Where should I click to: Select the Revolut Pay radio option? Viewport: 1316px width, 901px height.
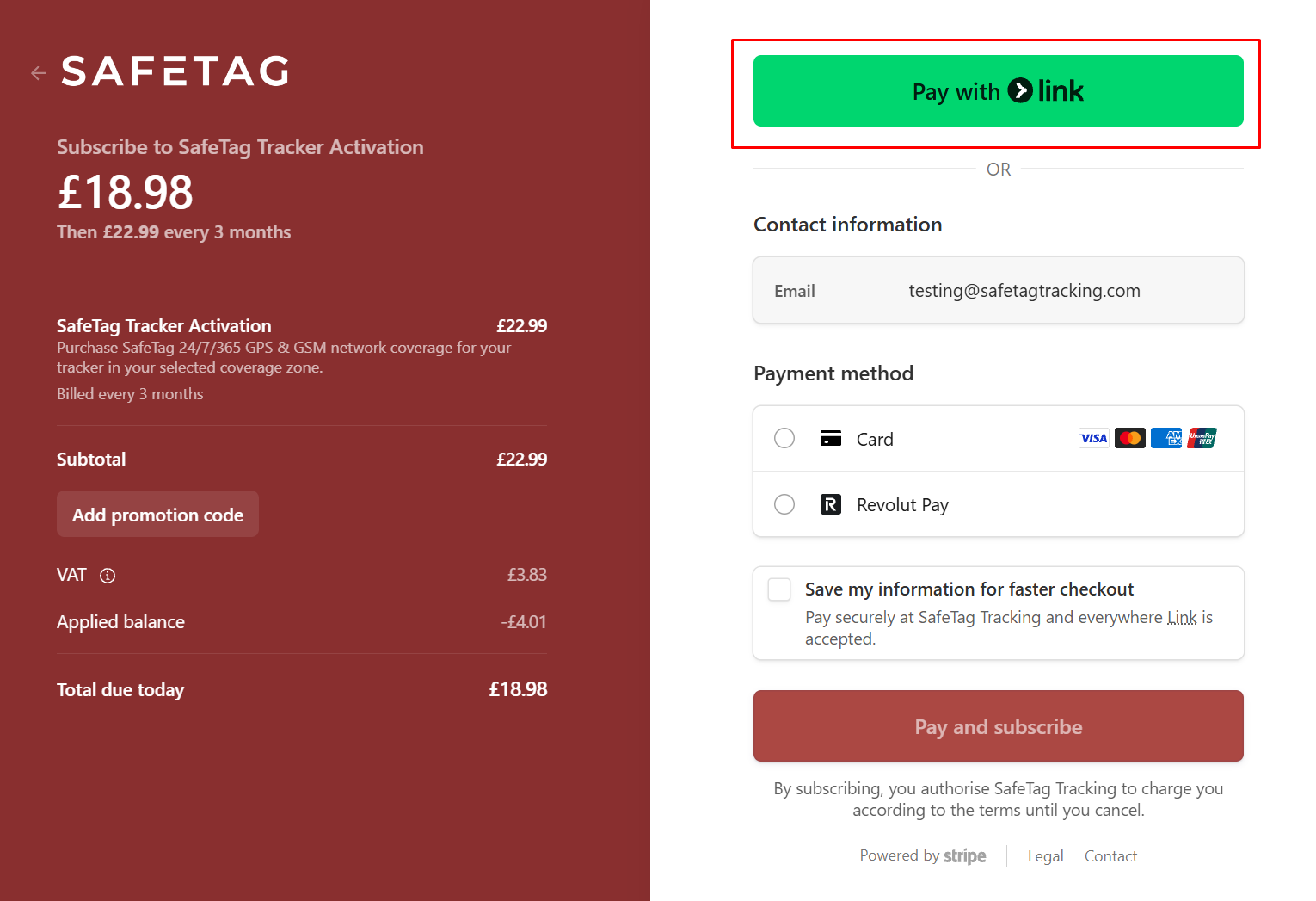coord(784,504)
